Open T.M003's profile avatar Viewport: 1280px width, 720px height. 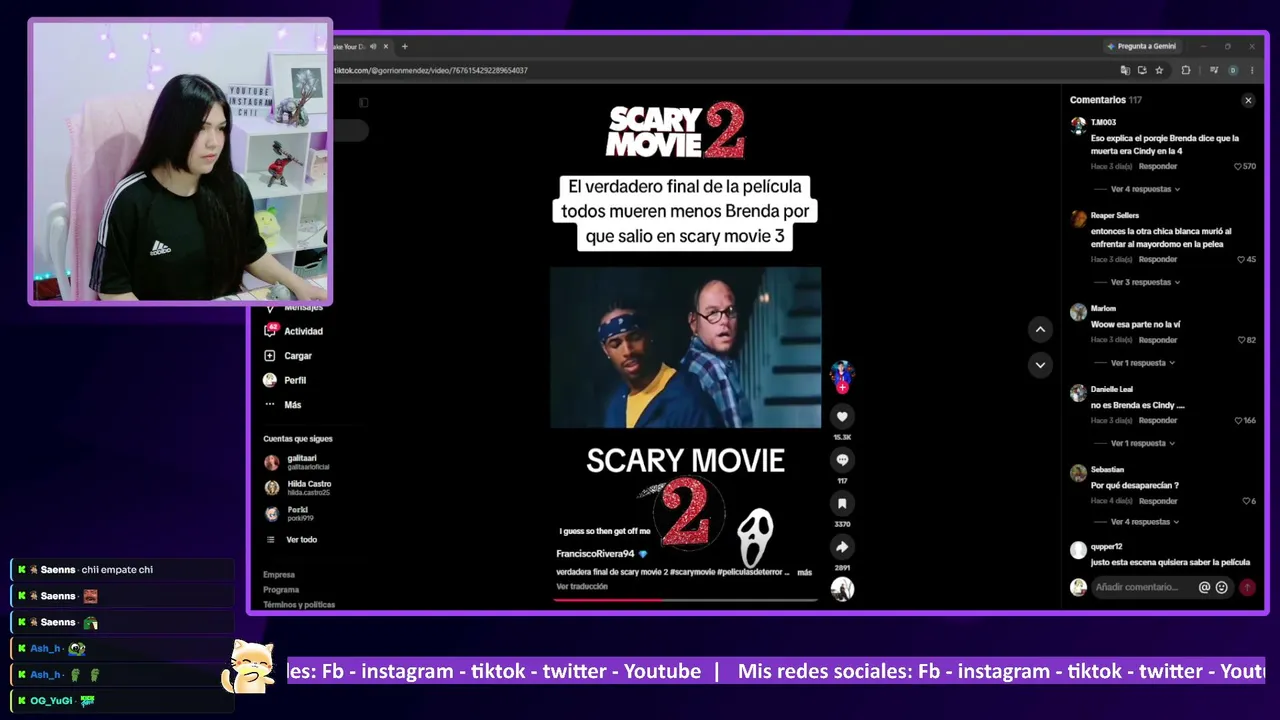point(1078,125)
